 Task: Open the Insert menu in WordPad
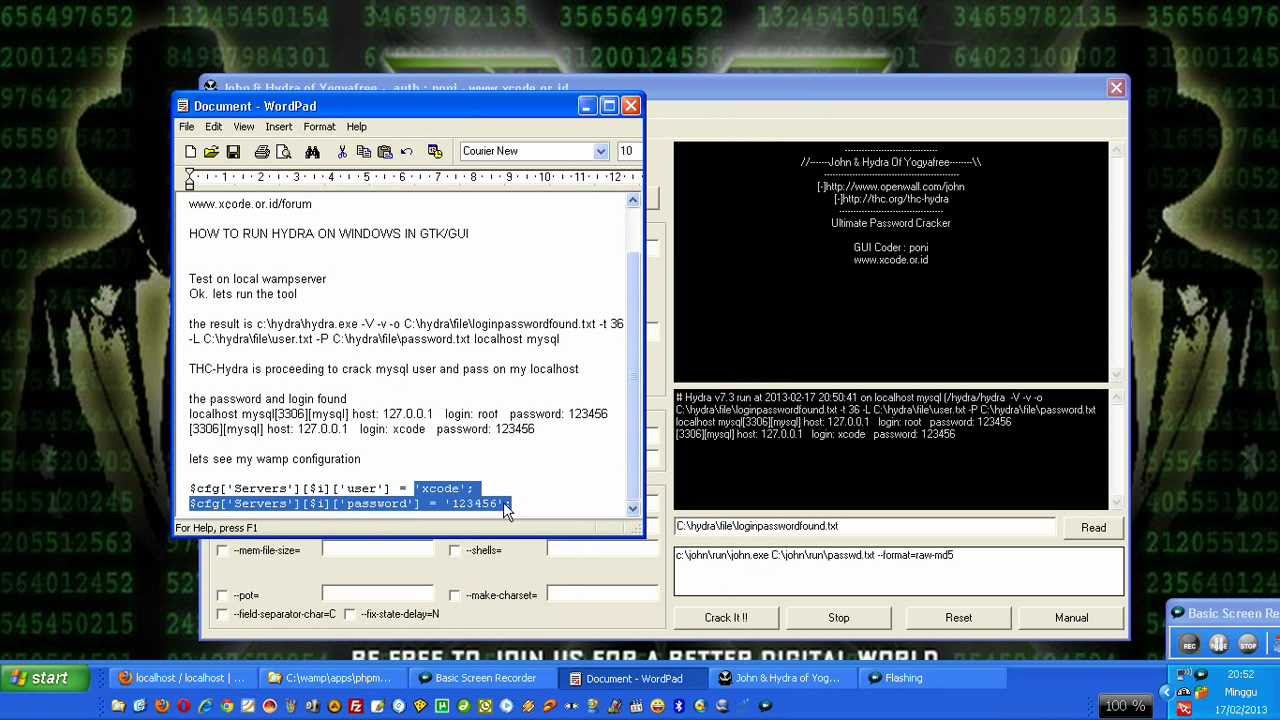coord(278,127)
